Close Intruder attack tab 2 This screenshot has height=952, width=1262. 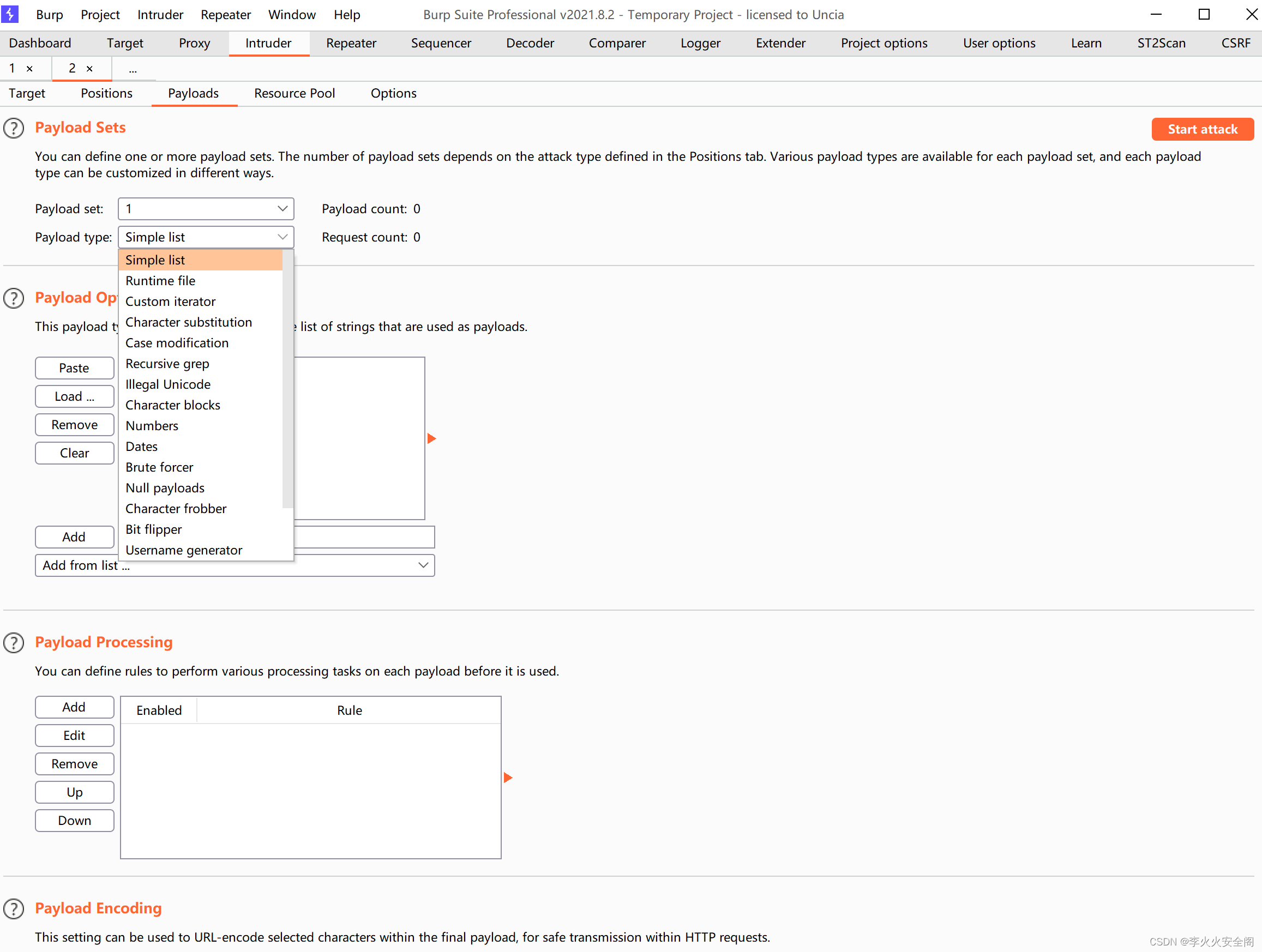pyautogui.click(x=89, y=69)
